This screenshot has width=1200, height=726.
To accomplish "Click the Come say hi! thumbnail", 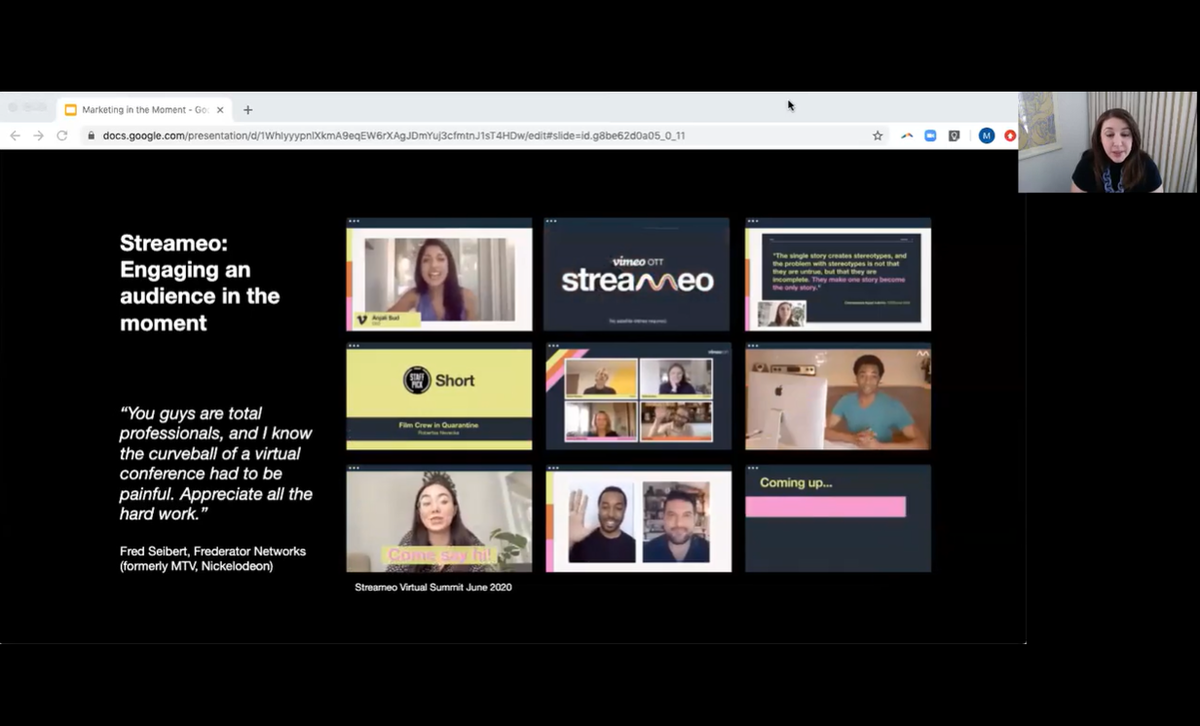I will tap(439, 518).
